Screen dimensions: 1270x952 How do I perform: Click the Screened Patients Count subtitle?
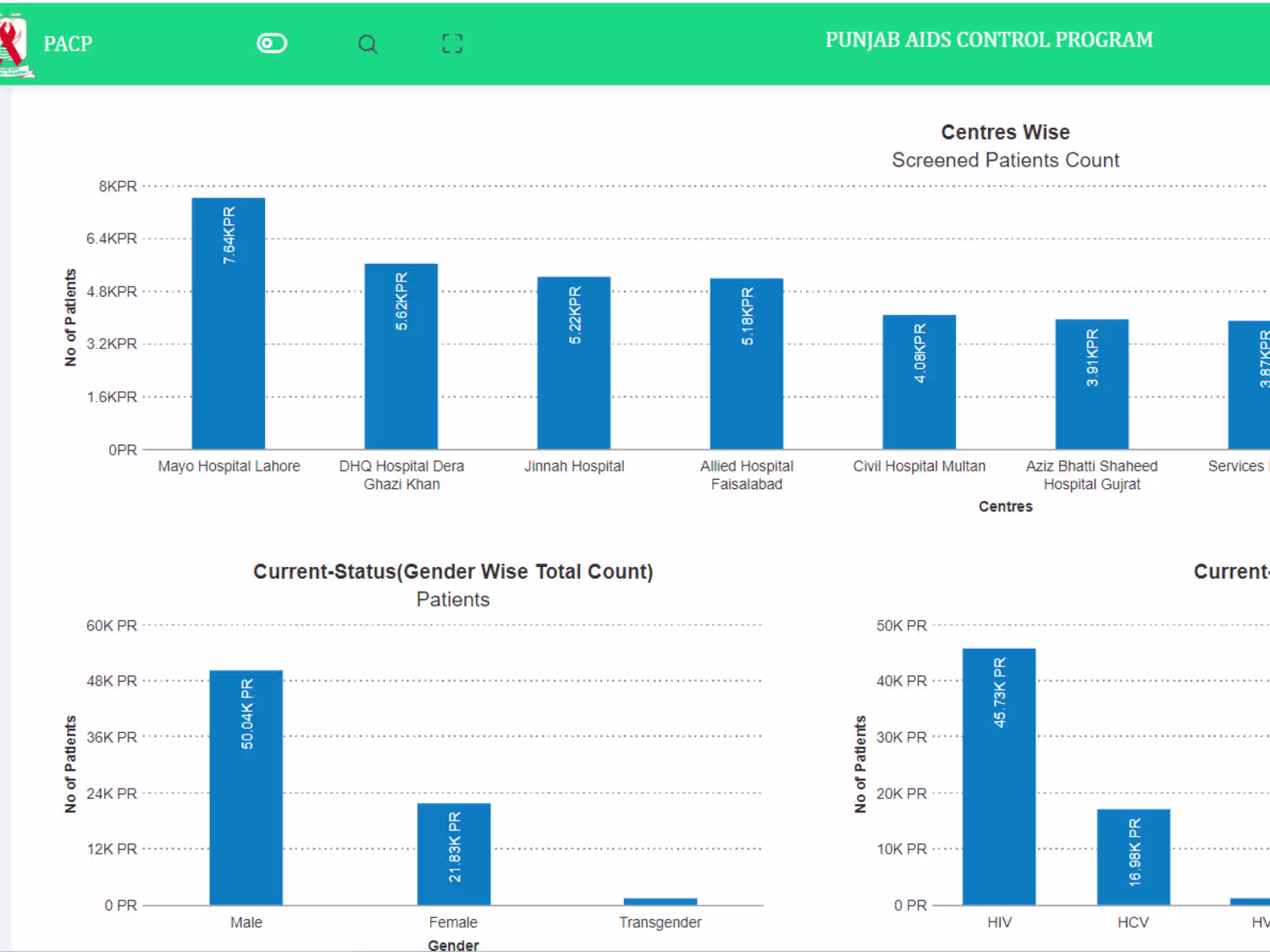click(1006, 160)
